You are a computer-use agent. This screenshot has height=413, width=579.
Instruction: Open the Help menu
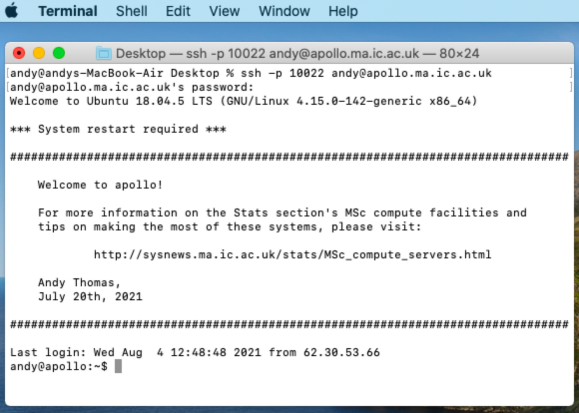pyautogui.click(x=343, y=11)
